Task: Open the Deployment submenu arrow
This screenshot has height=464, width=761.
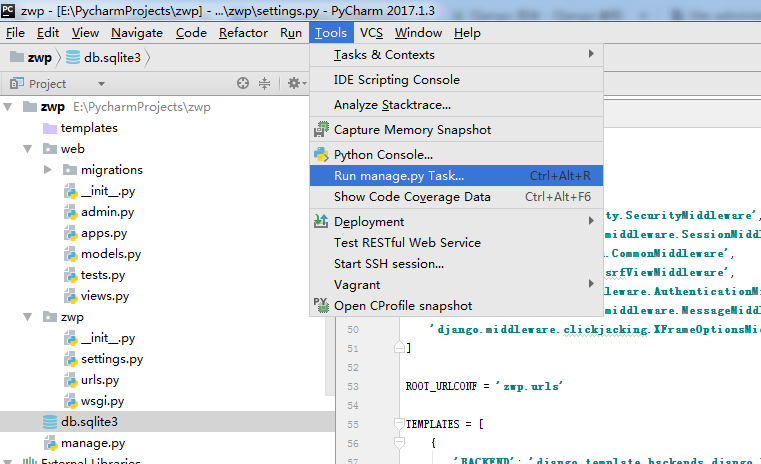Action: coord(591,220)
